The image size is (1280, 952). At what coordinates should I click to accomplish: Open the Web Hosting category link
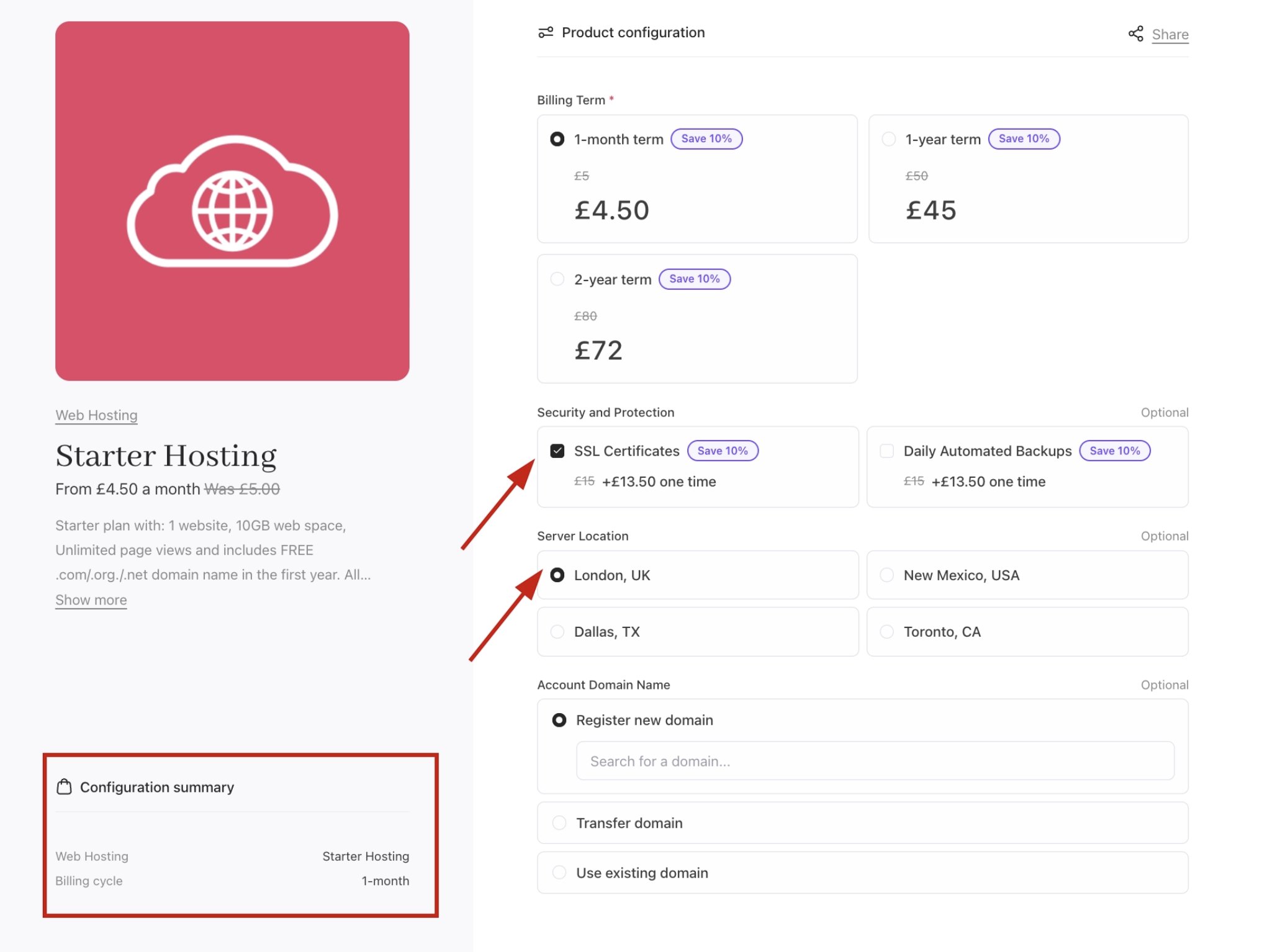pos(96,415)
